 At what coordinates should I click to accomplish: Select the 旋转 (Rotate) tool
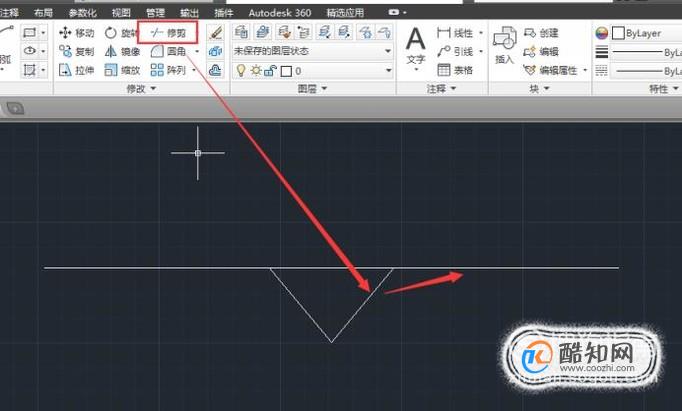coord(121,33)
